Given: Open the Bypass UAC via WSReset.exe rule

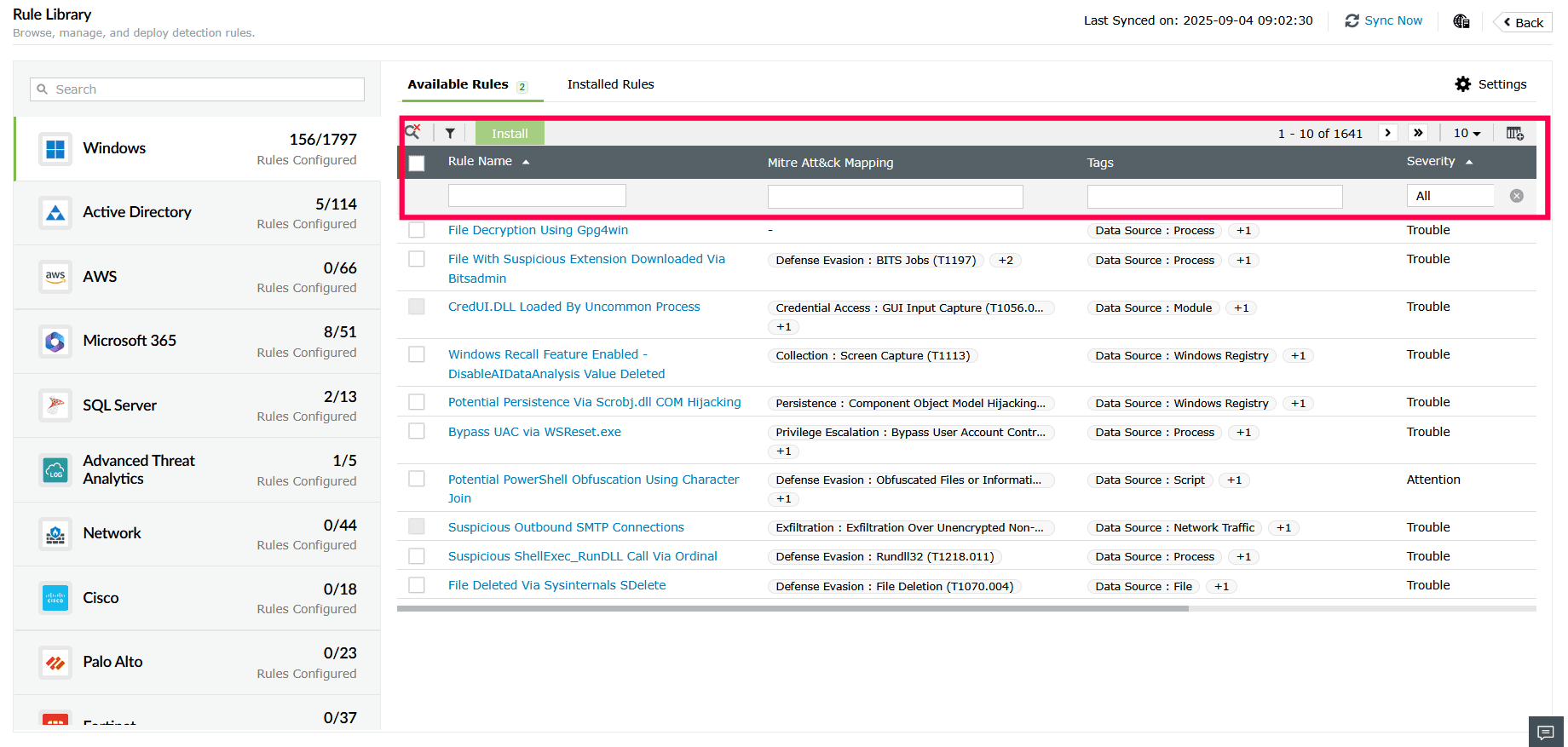Looking at the screenshot, I should (x=534, y=432).
